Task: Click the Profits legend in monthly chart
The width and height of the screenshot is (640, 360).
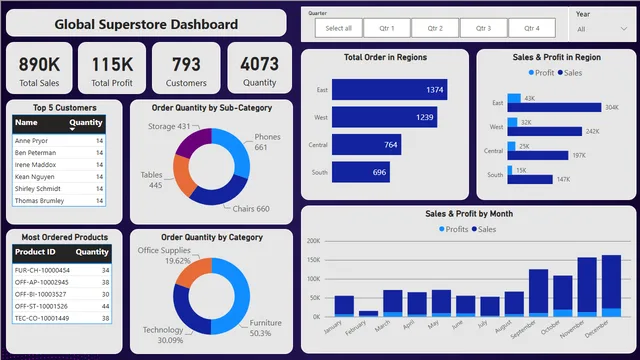Action: click(x=453, y=229)
